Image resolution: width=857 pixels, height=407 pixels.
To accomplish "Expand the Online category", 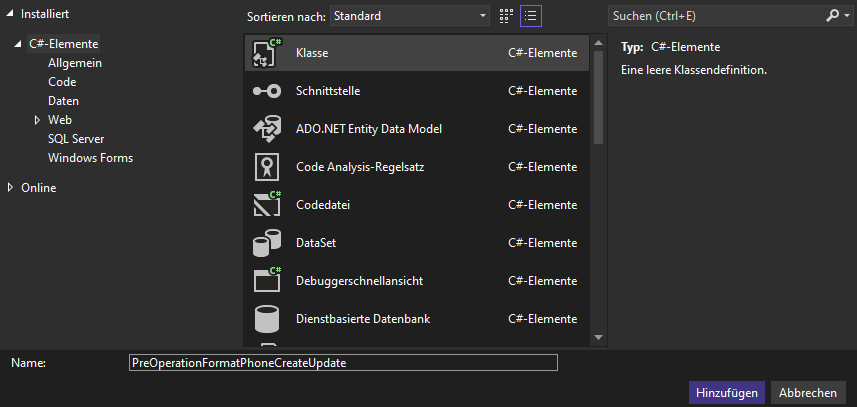I will point(11,188).
